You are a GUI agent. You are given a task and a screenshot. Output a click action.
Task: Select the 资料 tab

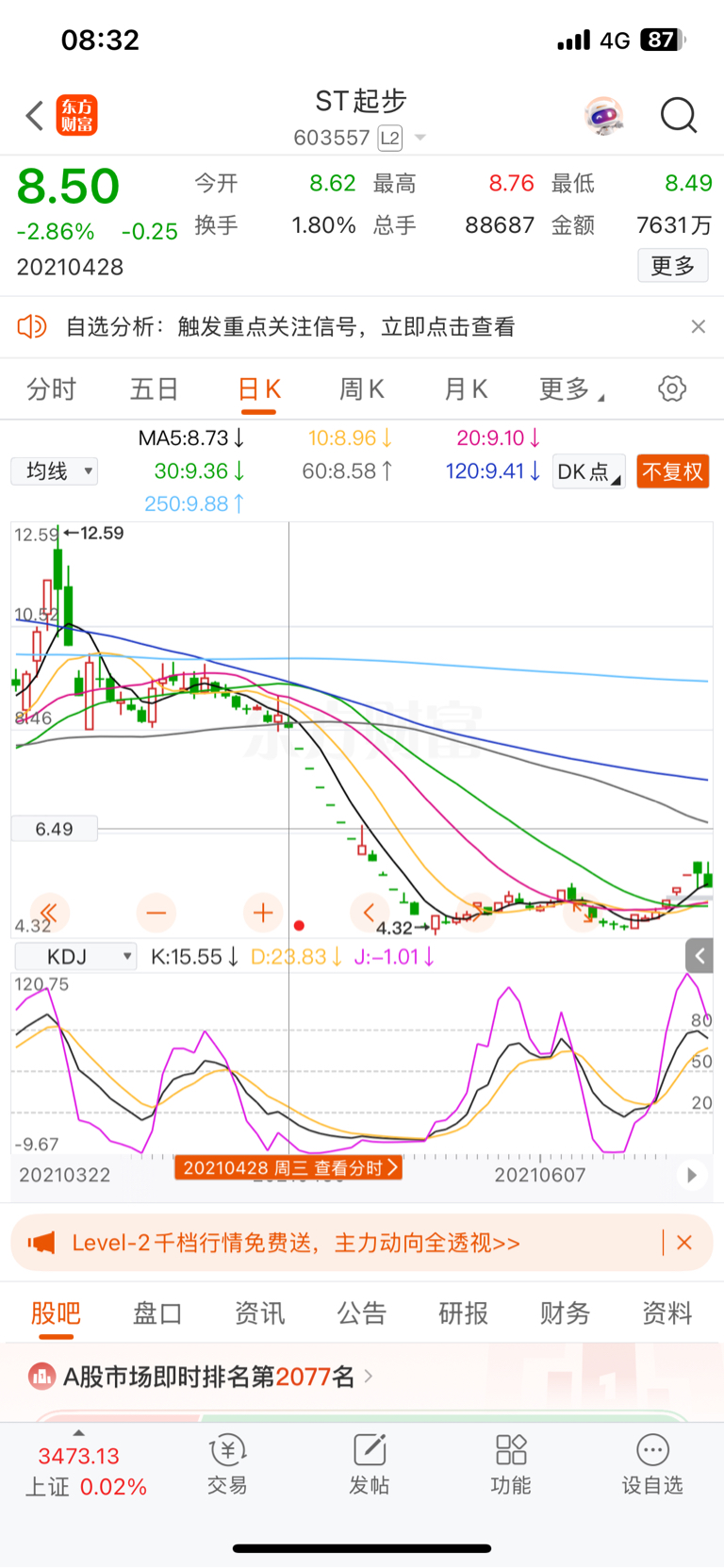(667, 1313)
